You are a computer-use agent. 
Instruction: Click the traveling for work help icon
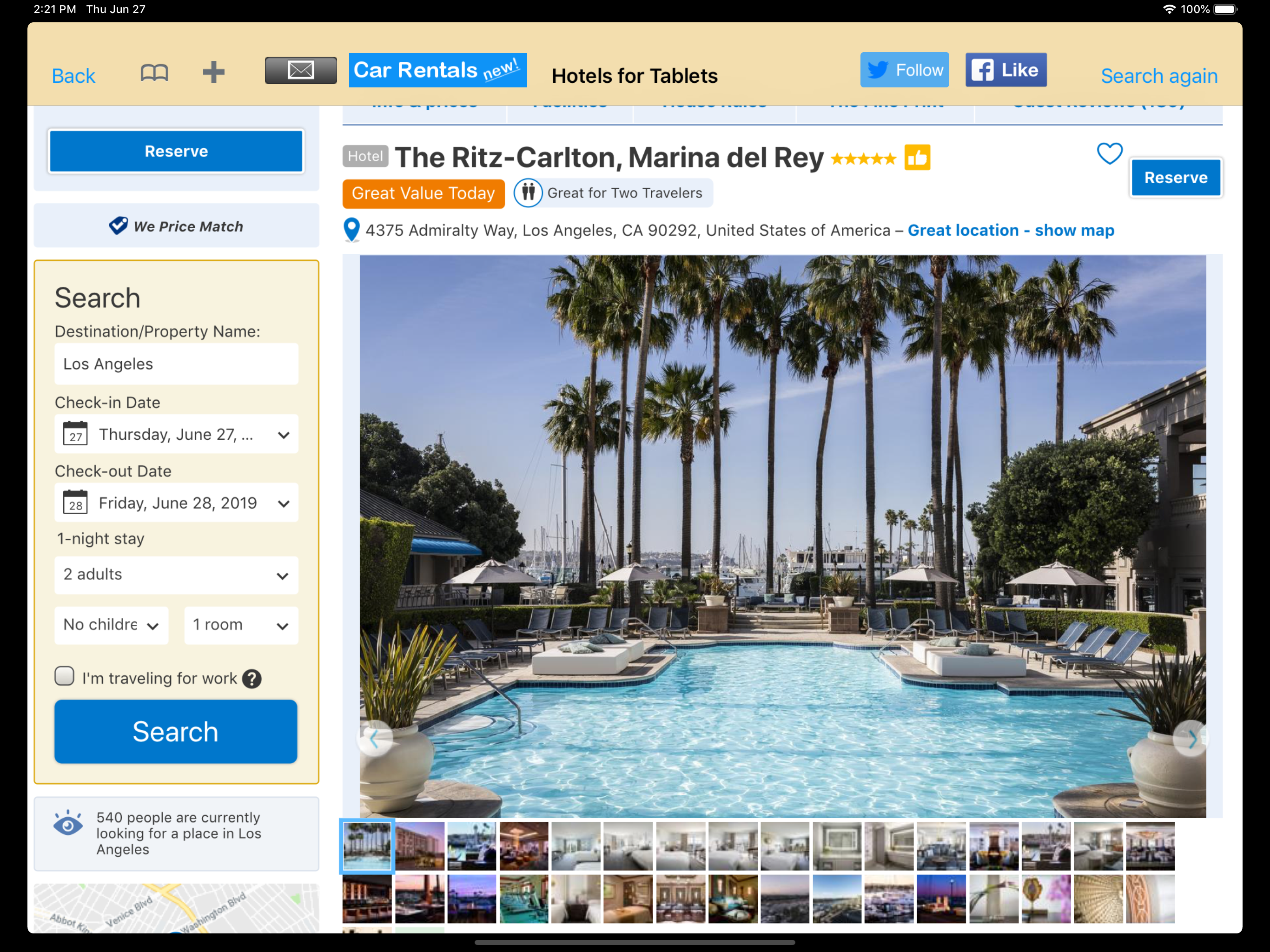pyautogui.click(x=251, y=679)
